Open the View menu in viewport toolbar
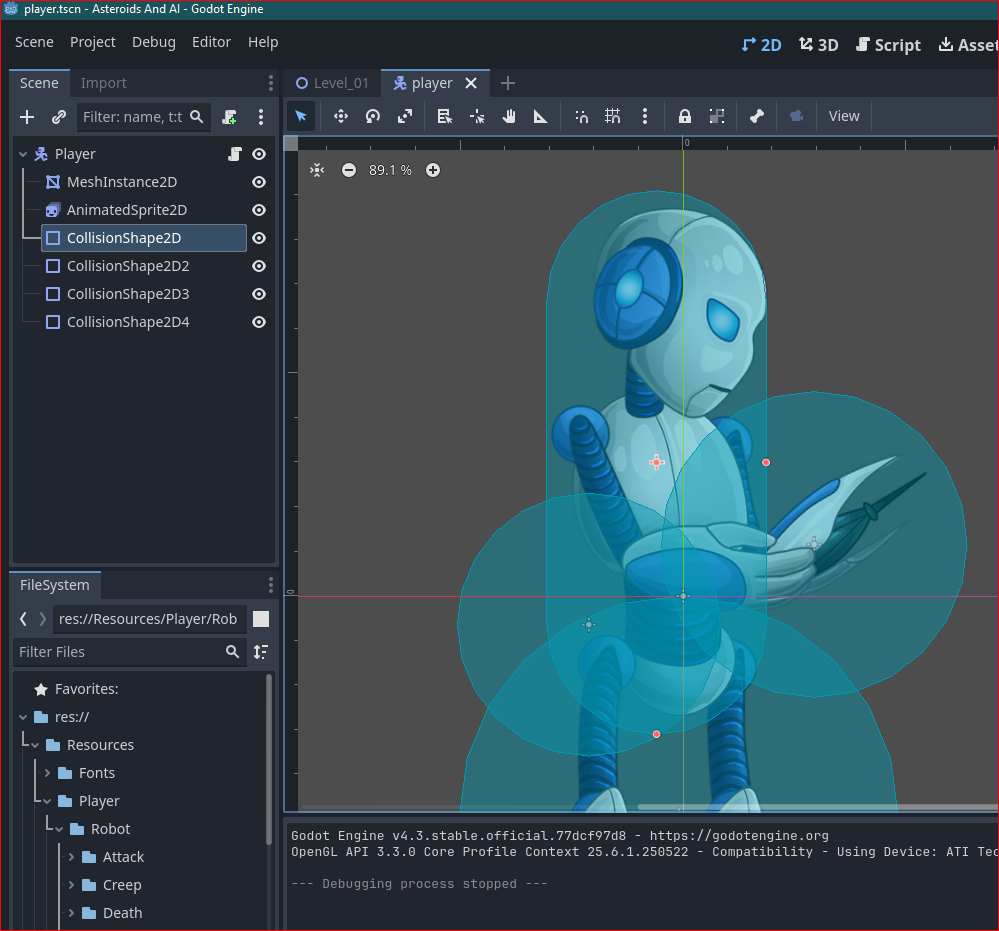The image size is (999, 931). pos(844,116)
